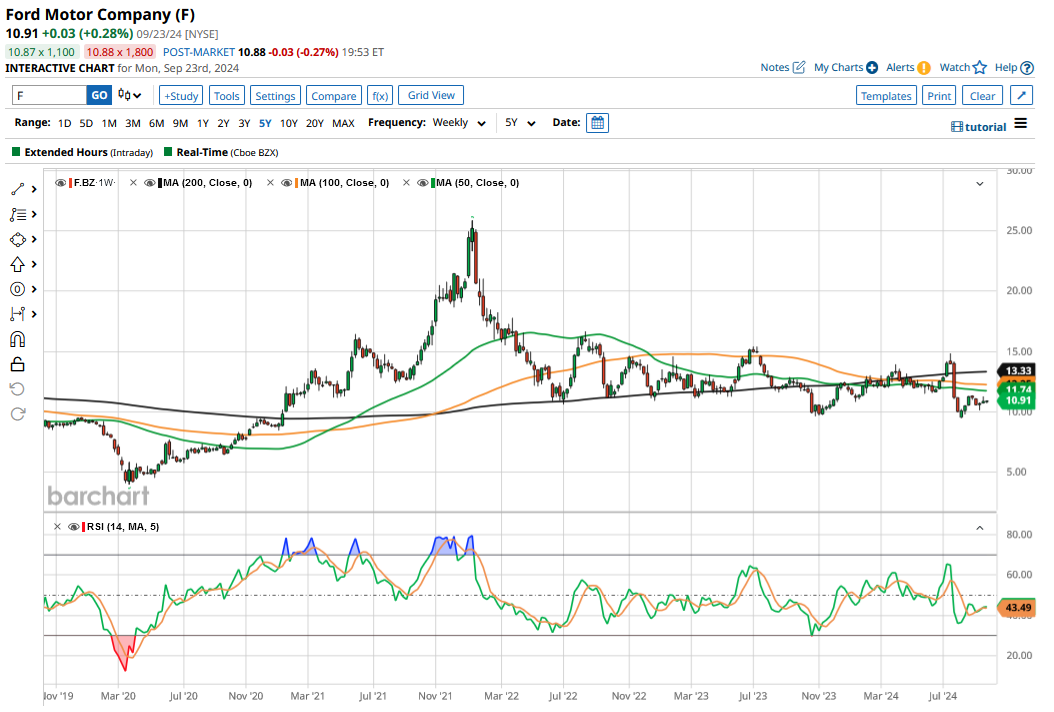Viewport: 1054px width, 712px height.
Task: Click the redo arrow icon
Action: pos(17,414)
